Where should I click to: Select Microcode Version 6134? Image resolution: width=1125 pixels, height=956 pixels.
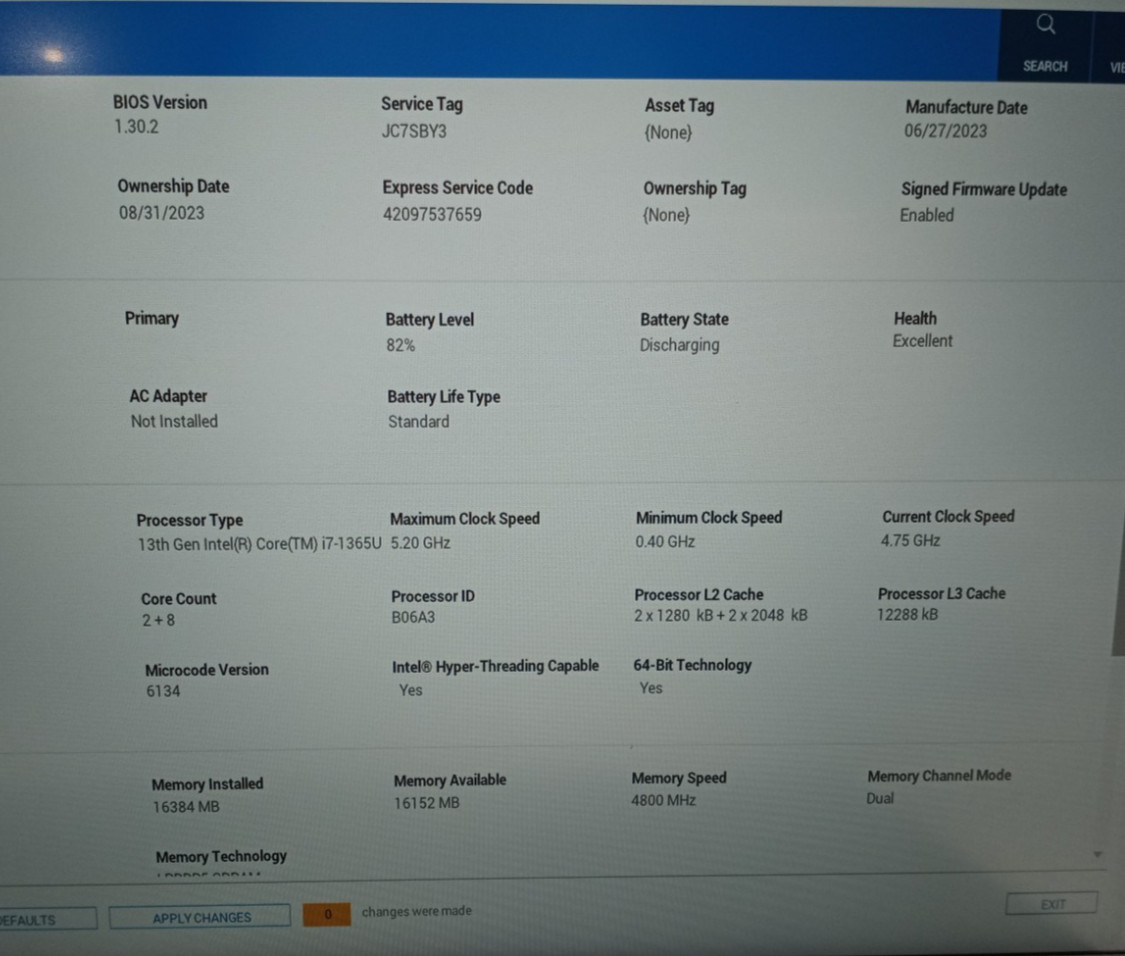click(x=163, y=691)
